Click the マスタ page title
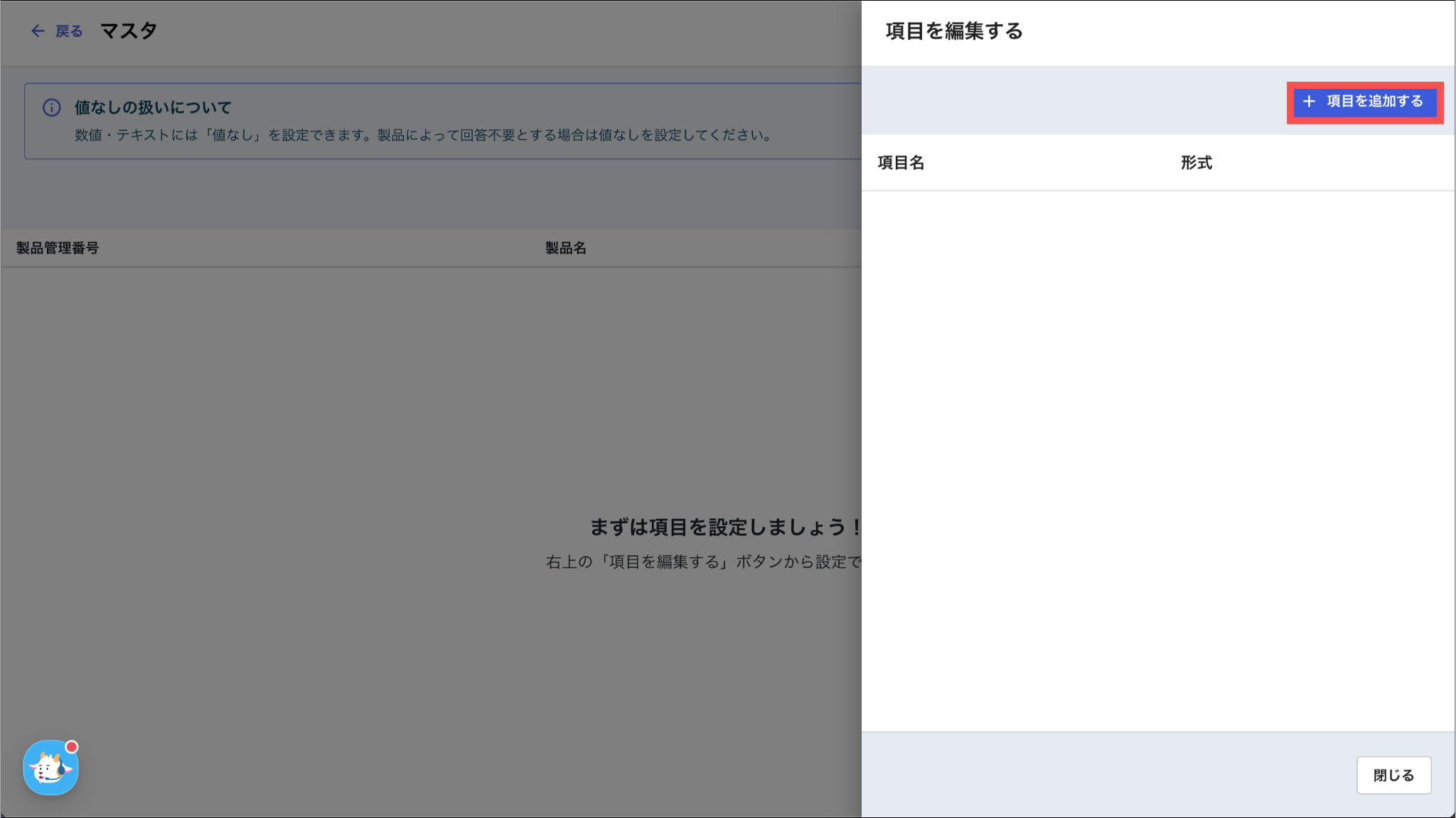Screen dimensions: 1456x818 [129, 31]
